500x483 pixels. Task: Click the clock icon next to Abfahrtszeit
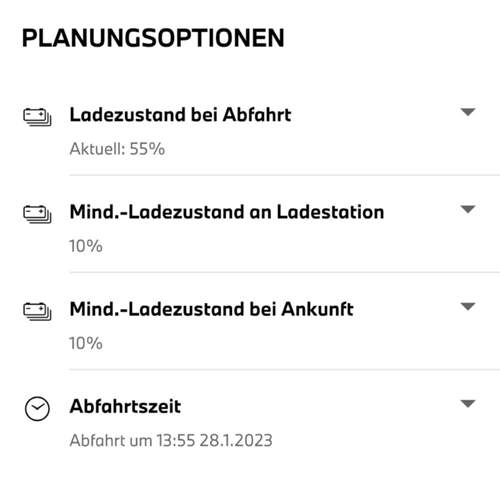[37, 408]
